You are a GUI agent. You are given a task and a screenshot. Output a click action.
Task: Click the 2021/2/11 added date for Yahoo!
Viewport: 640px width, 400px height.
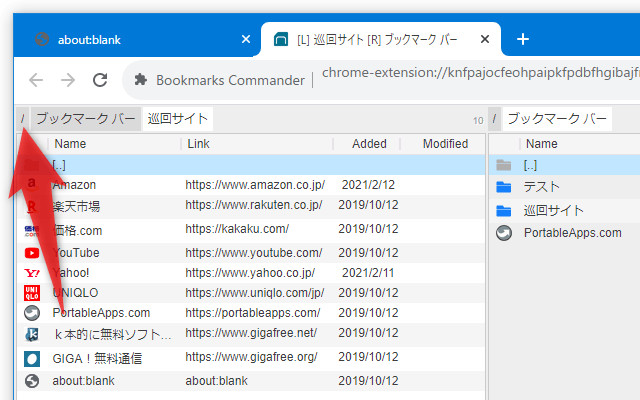pyautogui.click(x=368, y=273)
